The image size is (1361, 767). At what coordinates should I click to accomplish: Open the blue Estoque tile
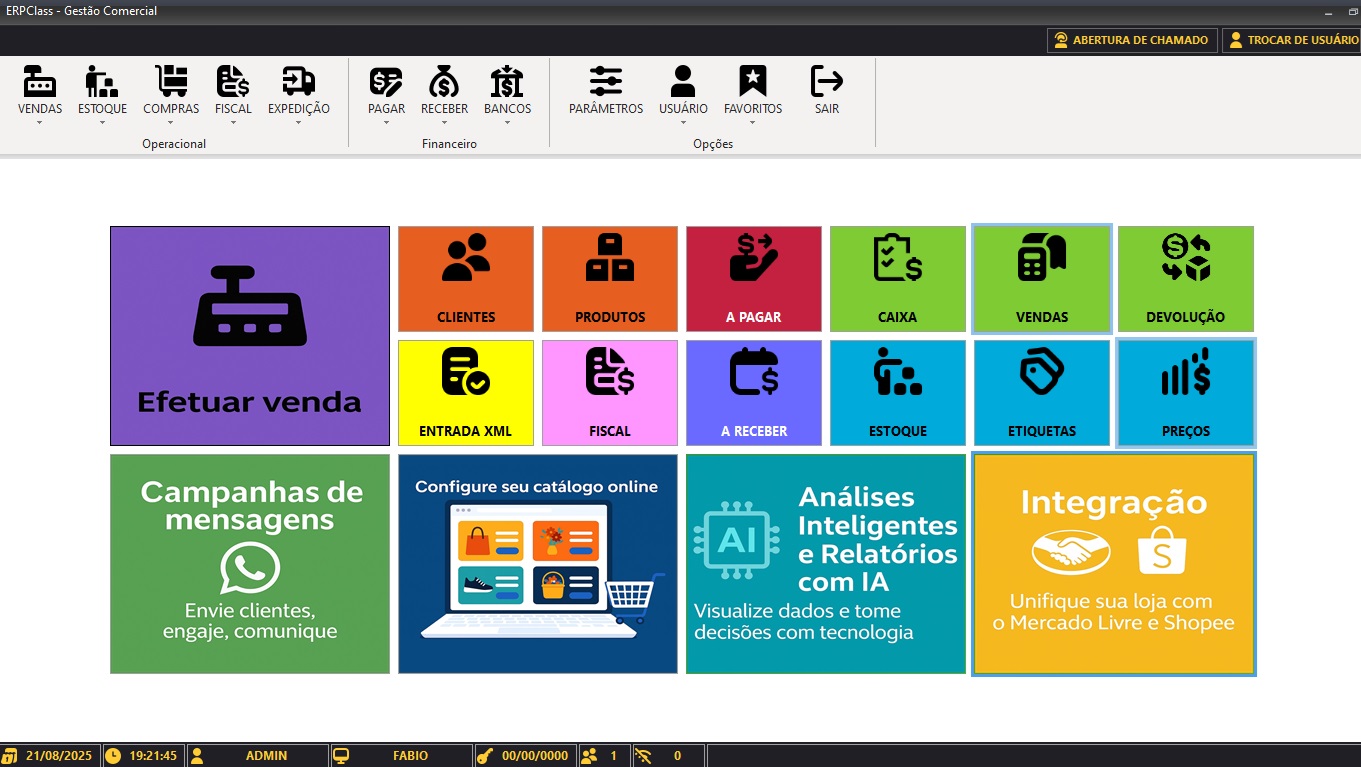(x=898, y=393)
